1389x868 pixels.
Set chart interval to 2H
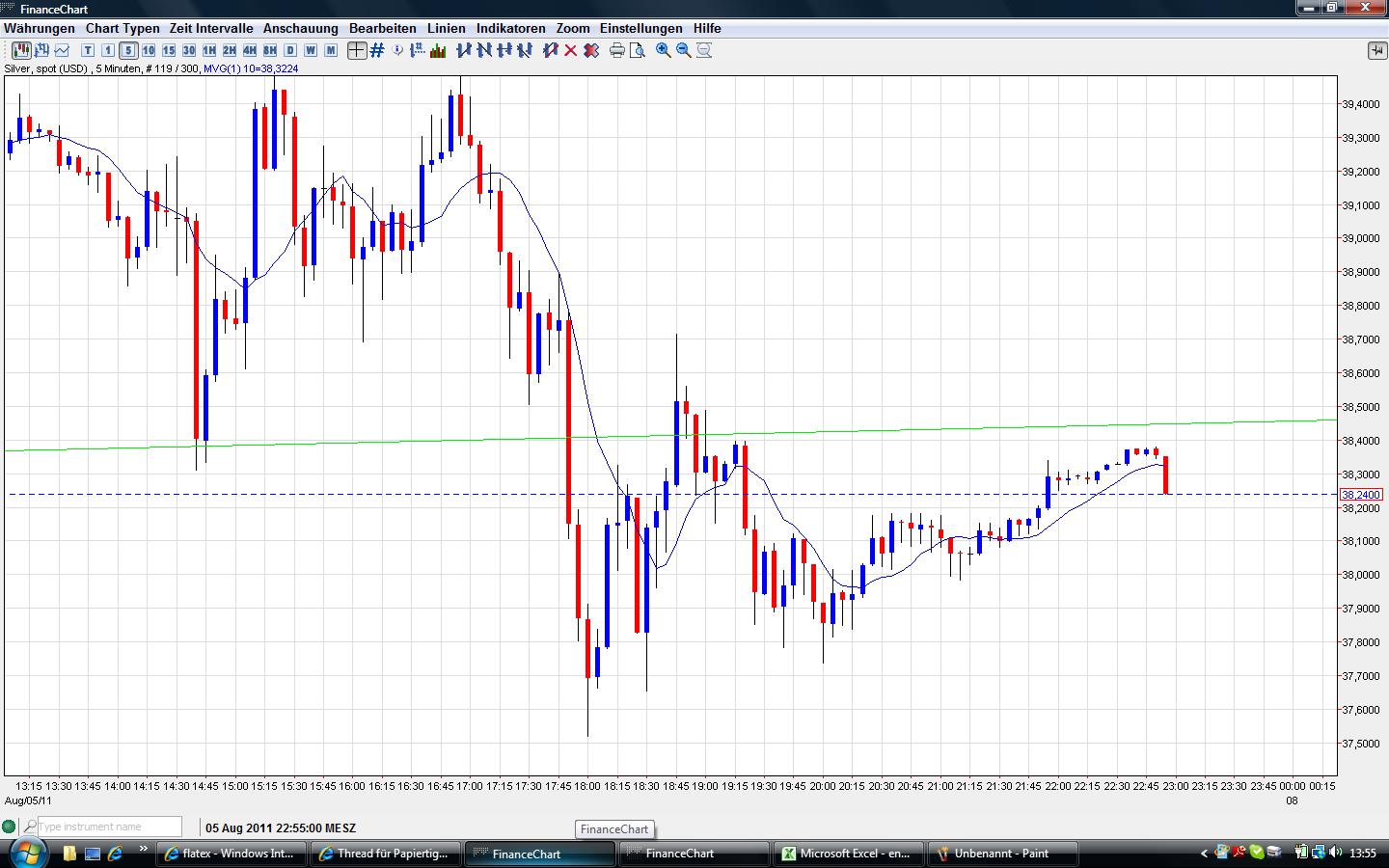pos(230,50)
